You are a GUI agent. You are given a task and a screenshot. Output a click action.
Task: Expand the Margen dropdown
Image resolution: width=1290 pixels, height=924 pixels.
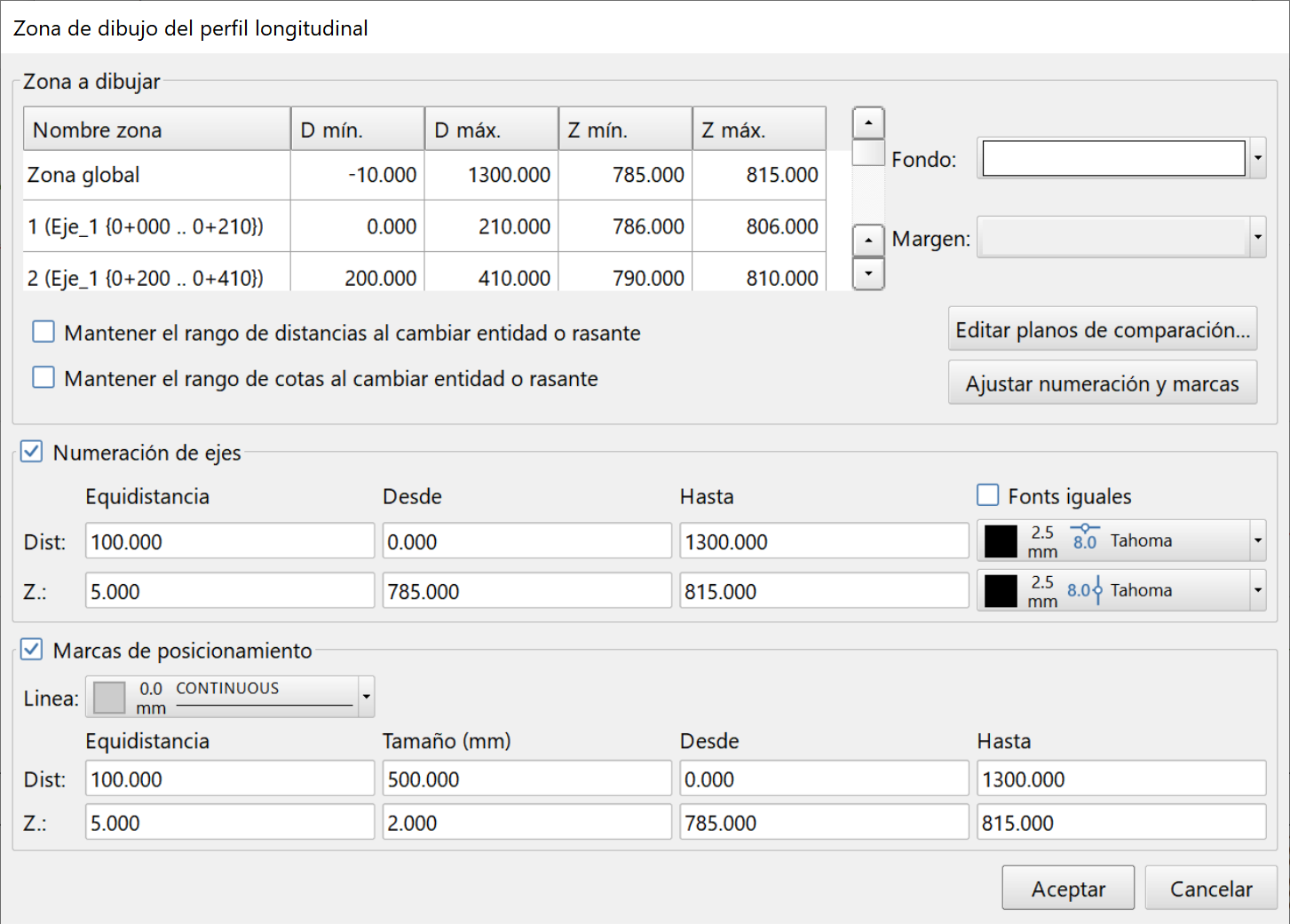pyautogui.click(x=1257, y=238)
